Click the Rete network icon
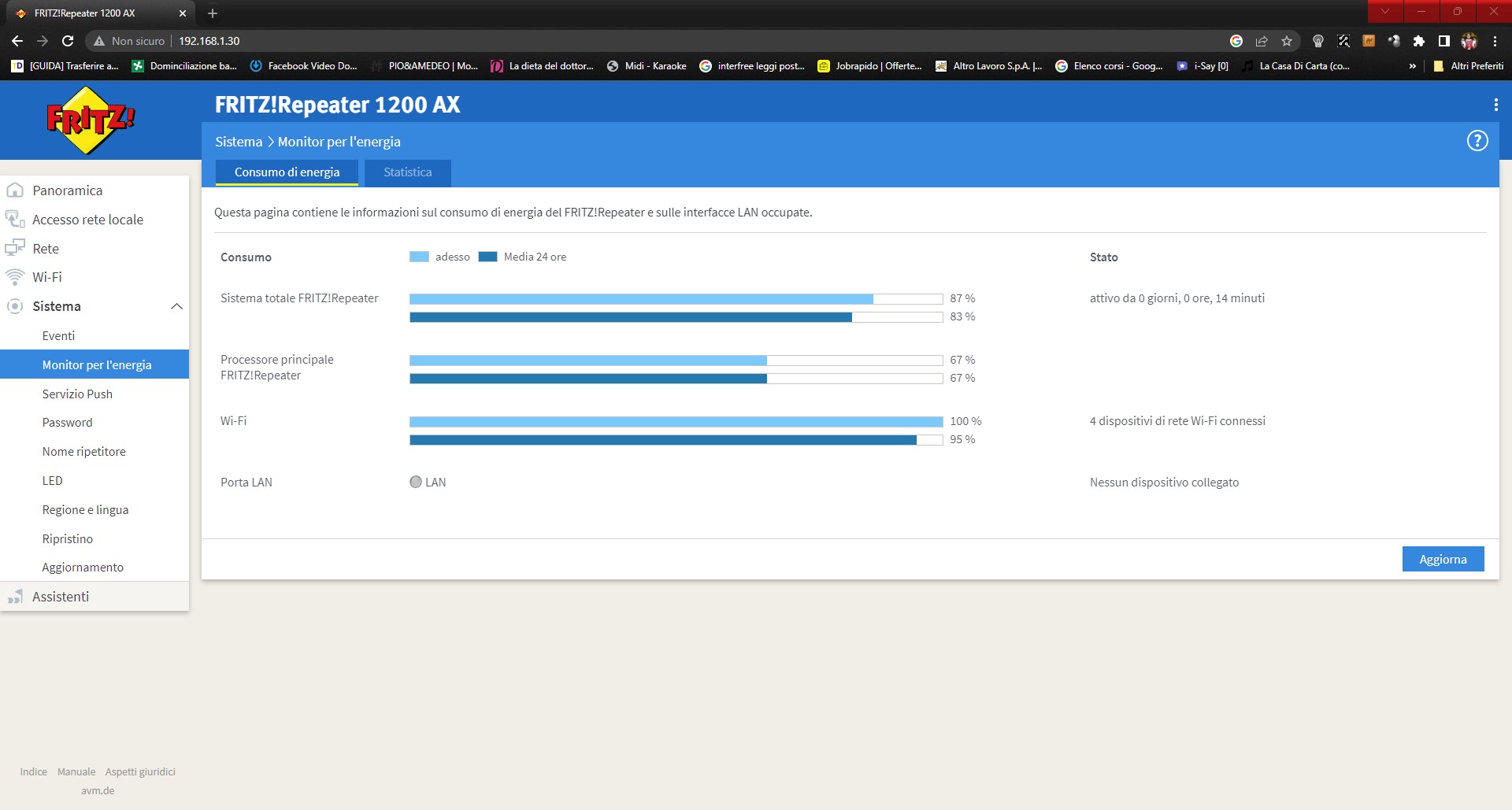 point(15,248)
